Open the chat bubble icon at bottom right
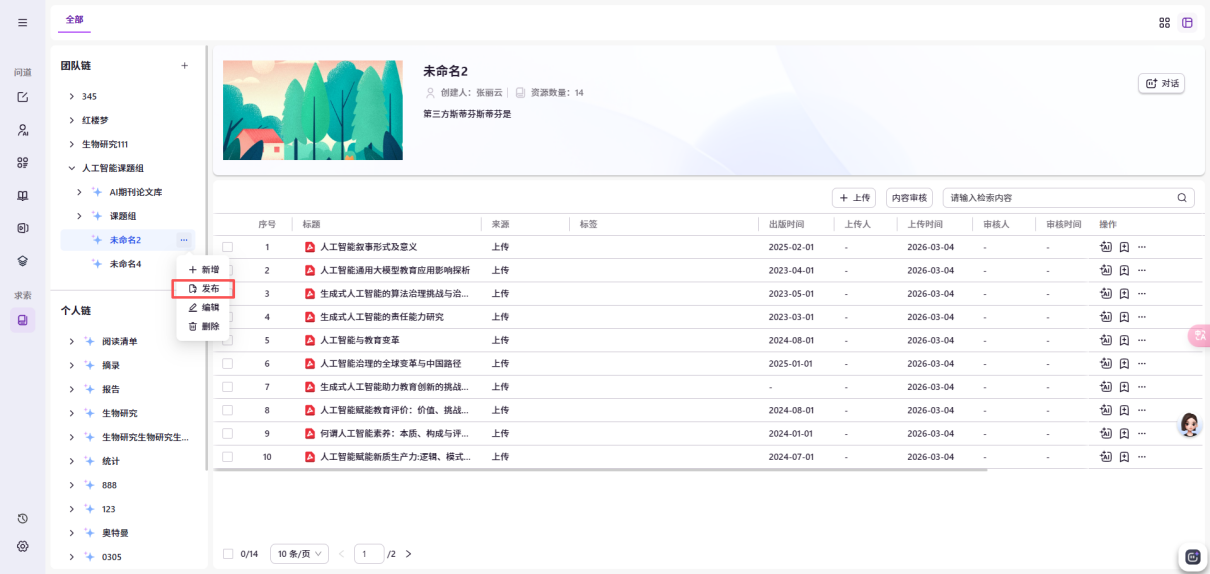This screenshot has width=1210, height=574. 1192,557
